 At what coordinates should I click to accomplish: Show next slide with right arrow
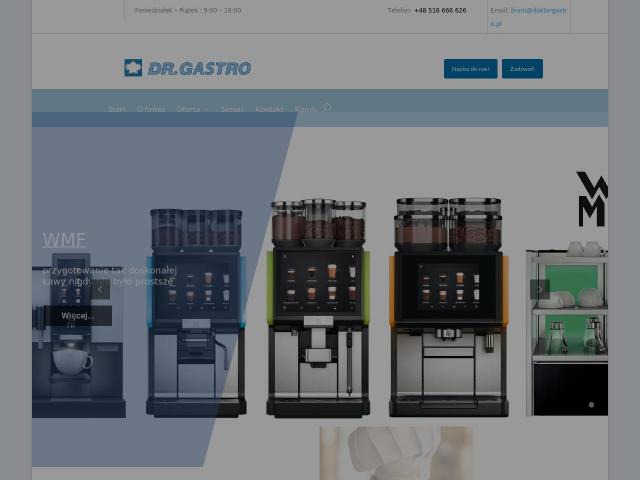[x=540, y=289]
